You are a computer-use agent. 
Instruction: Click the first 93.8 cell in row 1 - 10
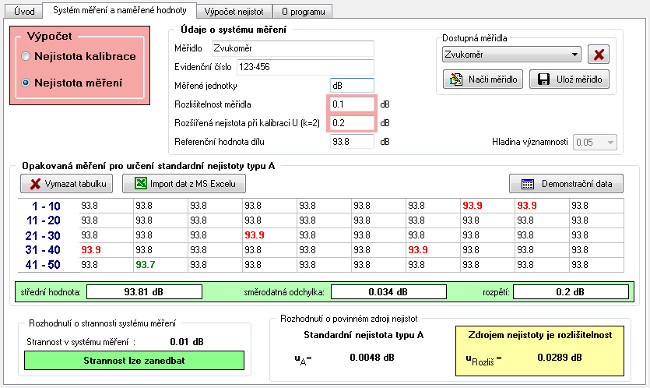pyautogui.click(x=106, y=206)
